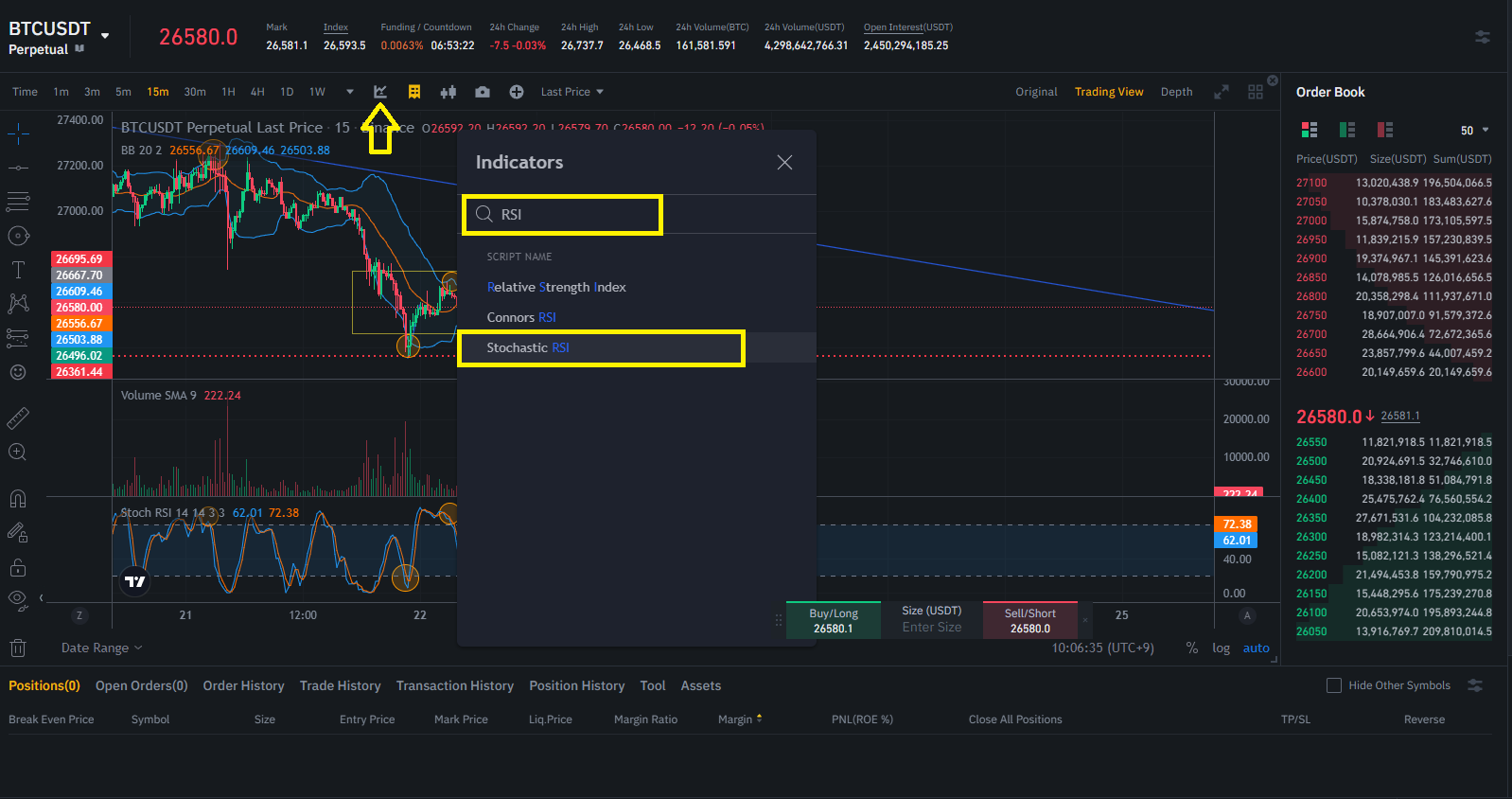Open the order book depth 50 dropdown
This screenshot has width=1512, height=799.
1474,131
